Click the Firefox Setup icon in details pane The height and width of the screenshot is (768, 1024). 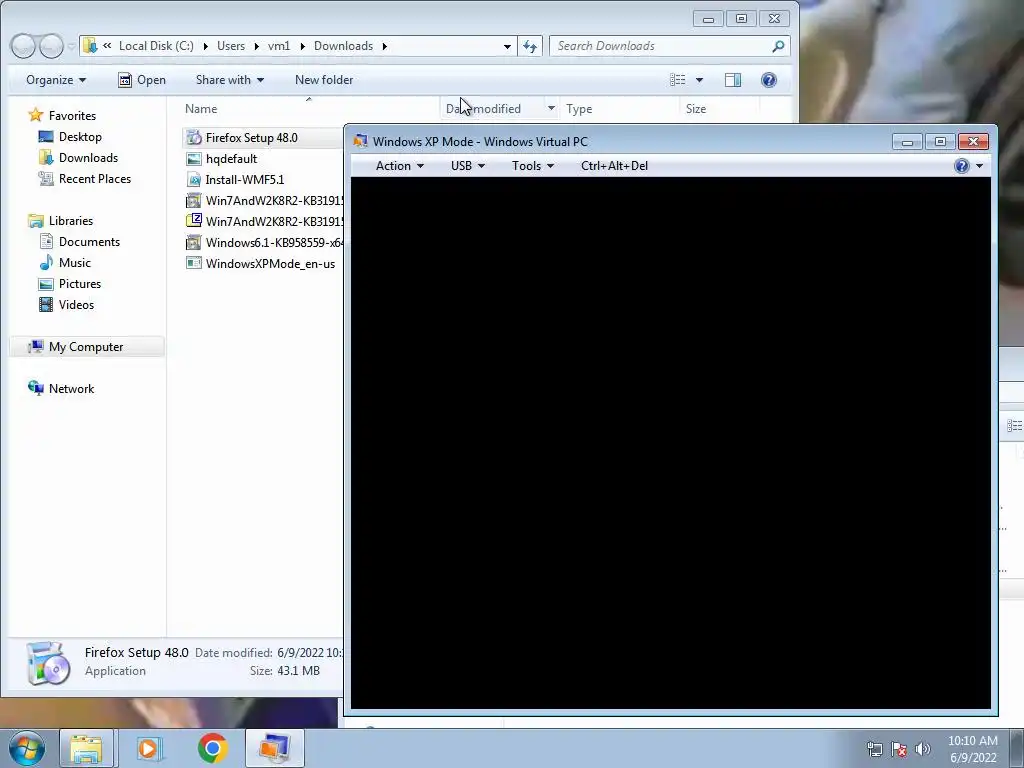[48, 663]
